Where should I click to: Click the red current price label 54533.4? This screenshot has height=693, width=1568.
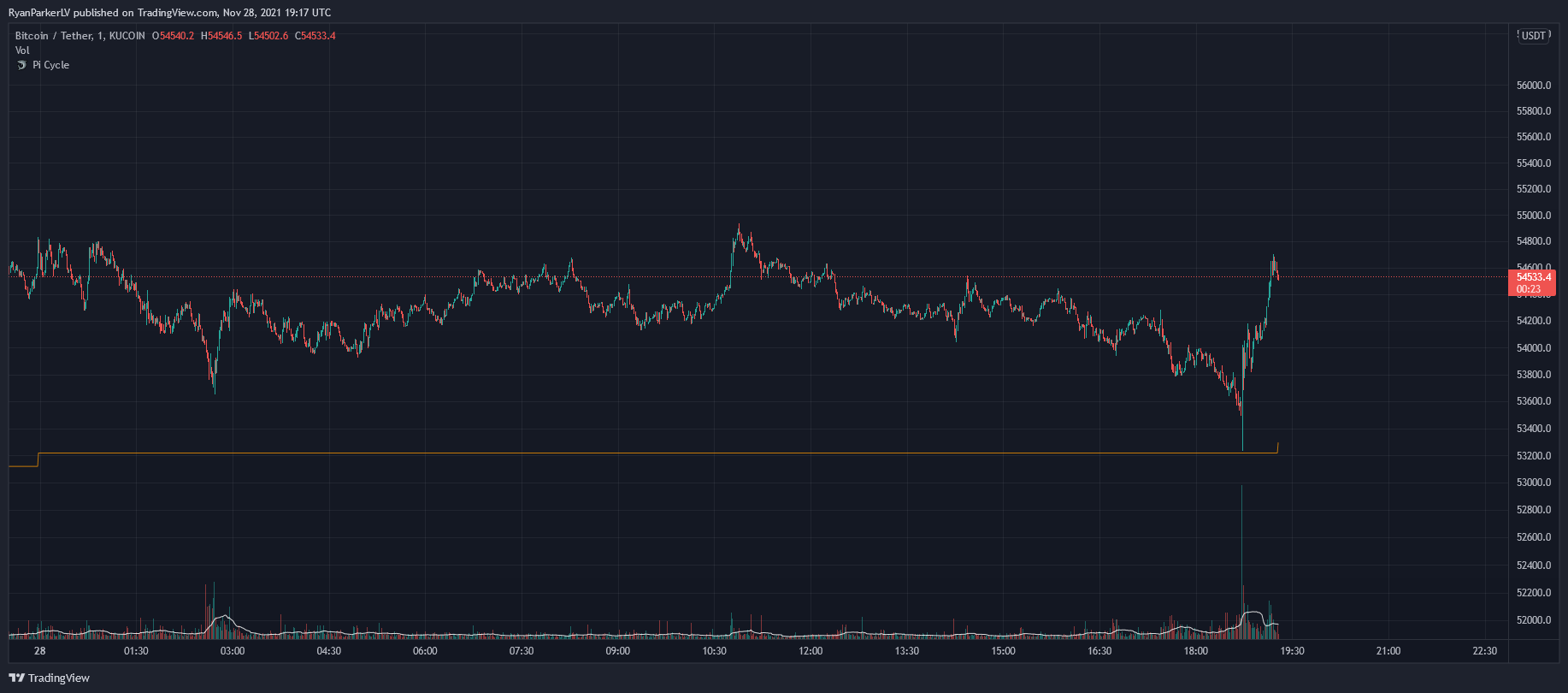click(x=1533, y=277)
